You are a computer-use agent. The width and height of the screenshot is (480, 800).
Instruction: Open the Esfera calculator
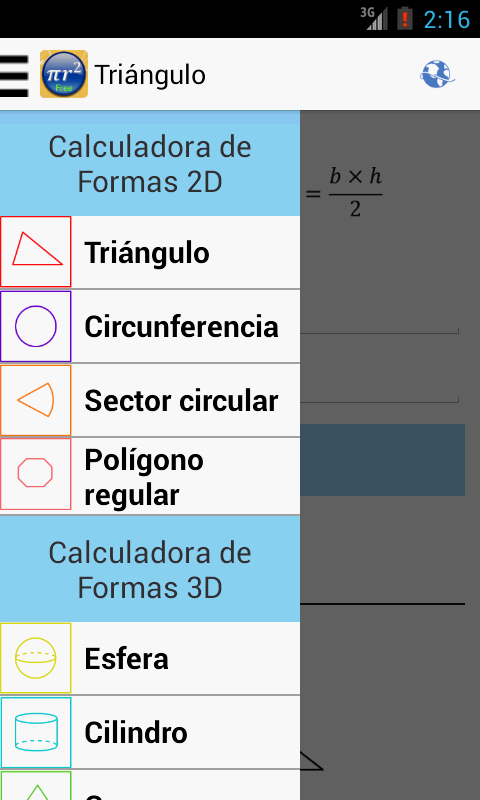[126, 659]
